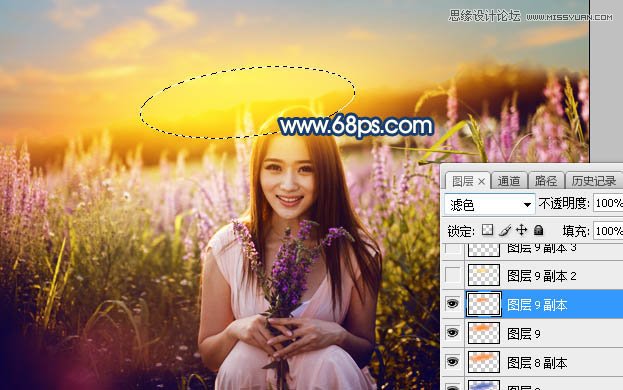623x390 pixels.
Task: Select the 图层 9 副本 thumbnail
Action: coord(484,304)
